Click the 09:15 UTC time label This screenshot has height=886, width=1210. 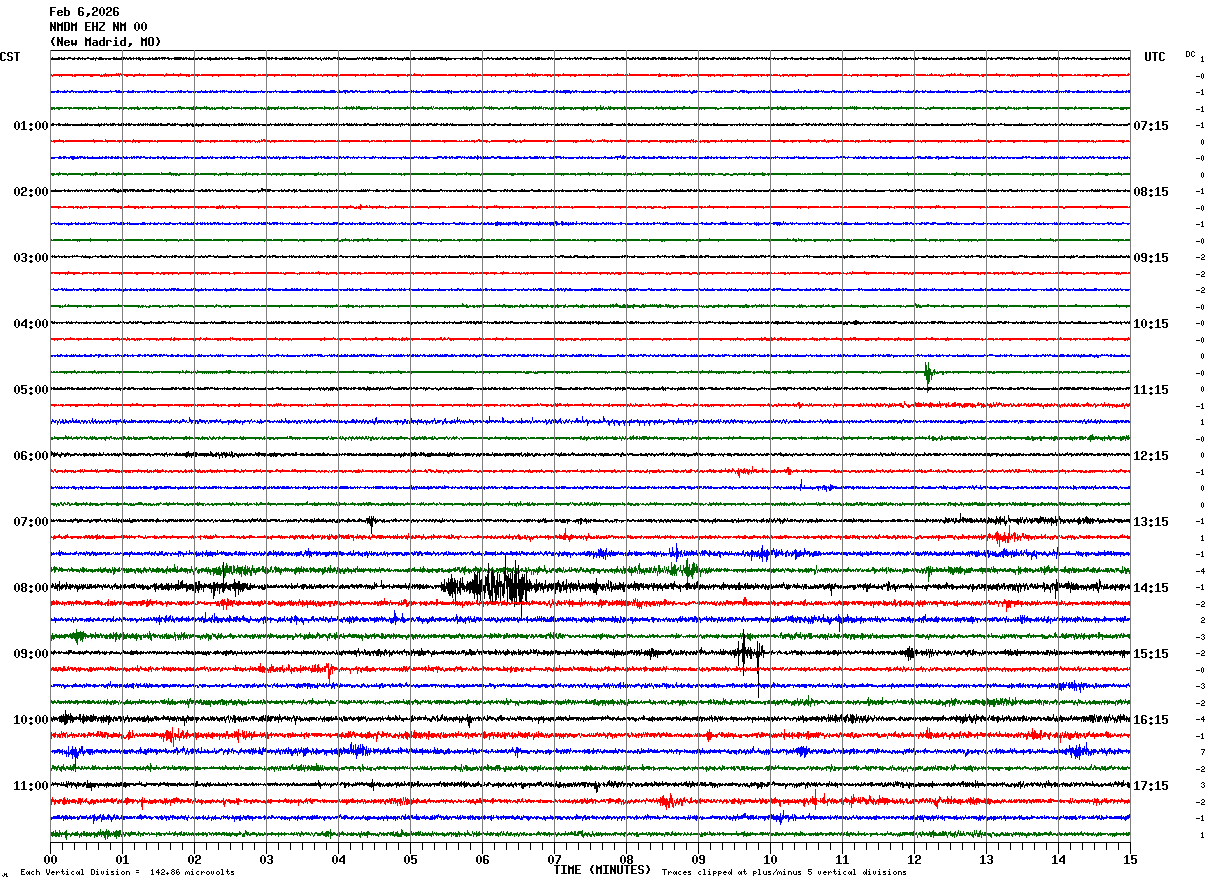coord(1151,258)
